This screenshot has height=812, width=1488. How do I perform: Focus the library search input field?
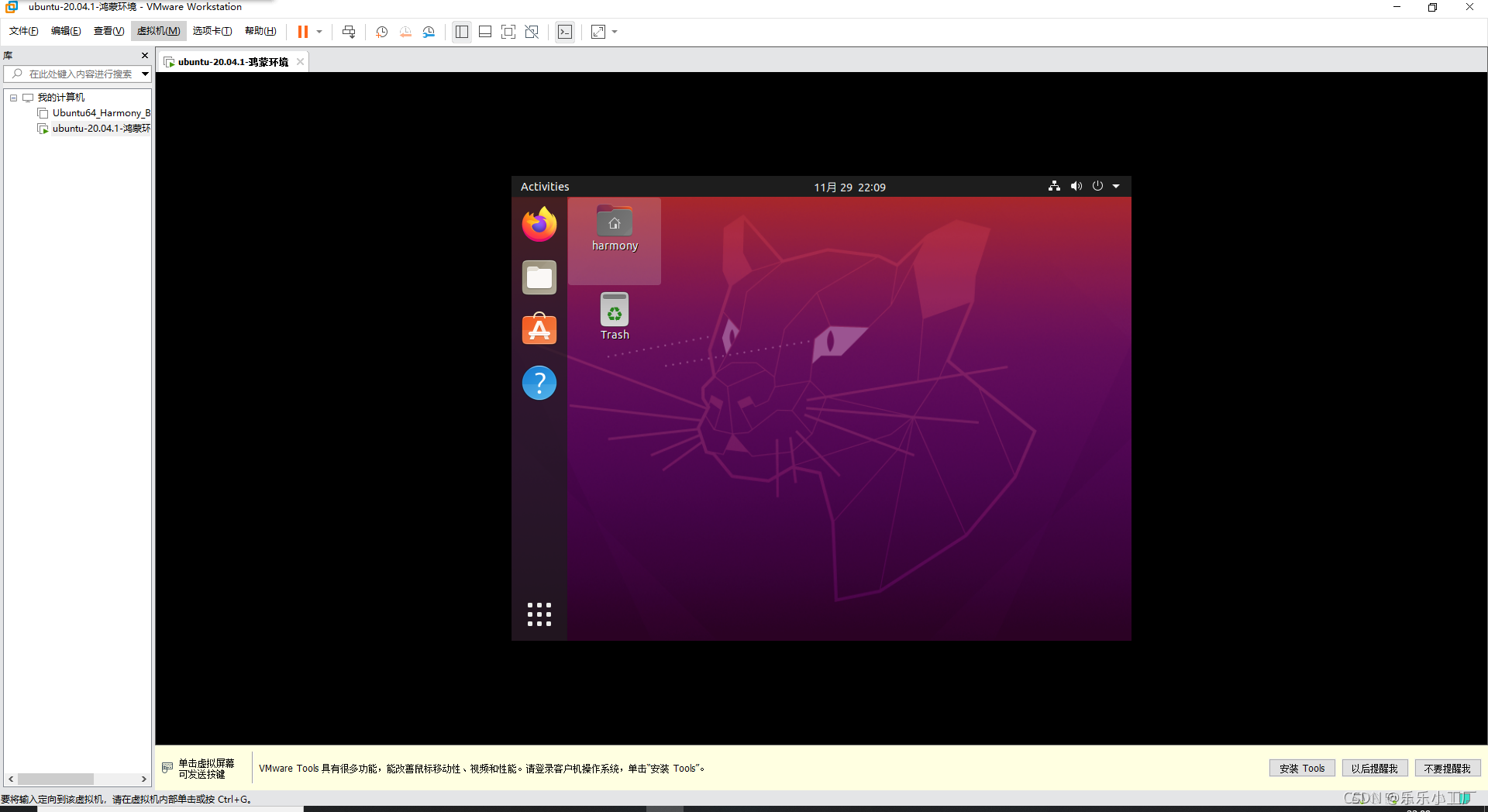[80, 74]
